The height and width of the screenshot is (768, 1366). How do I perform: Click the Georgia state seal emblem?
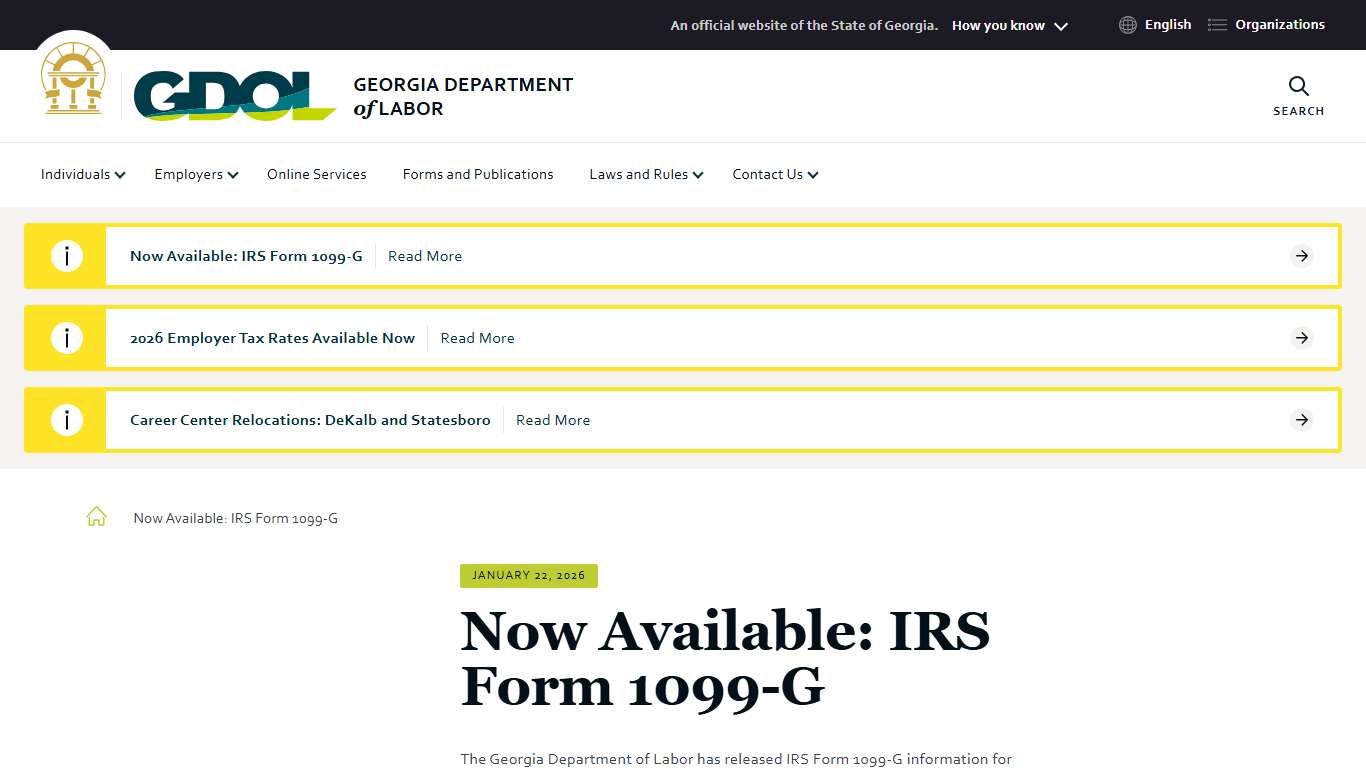coord(73,78)
